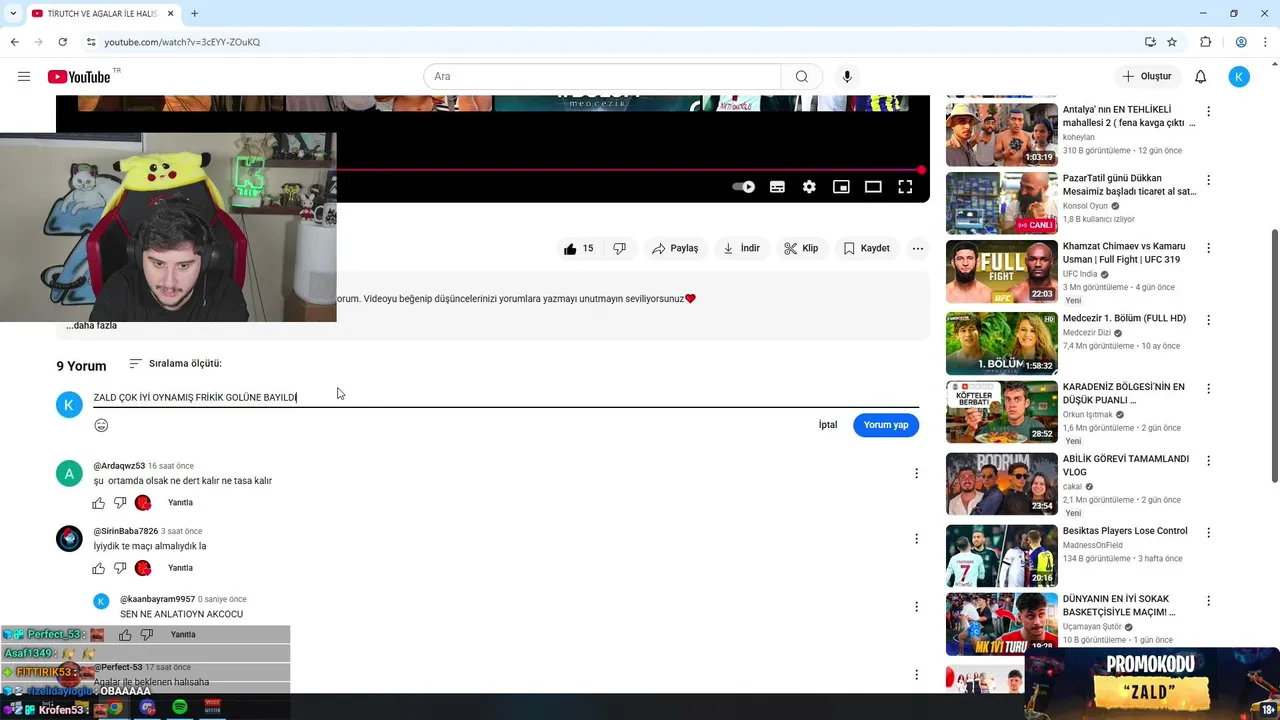Open the YouTube guide hamburger menu
1280x720 pixels.
(x=24, y=77)
